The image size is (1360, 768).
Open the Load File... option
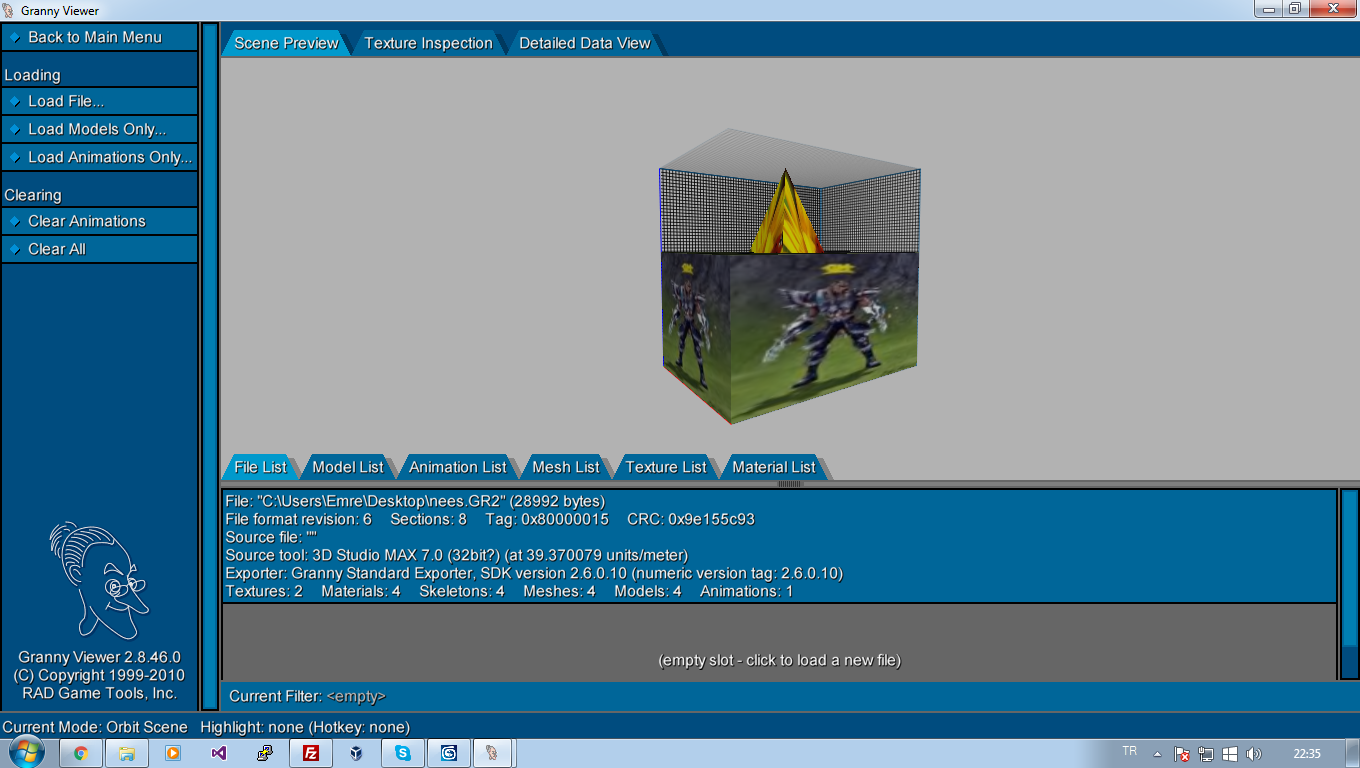(x=99, y=101)
